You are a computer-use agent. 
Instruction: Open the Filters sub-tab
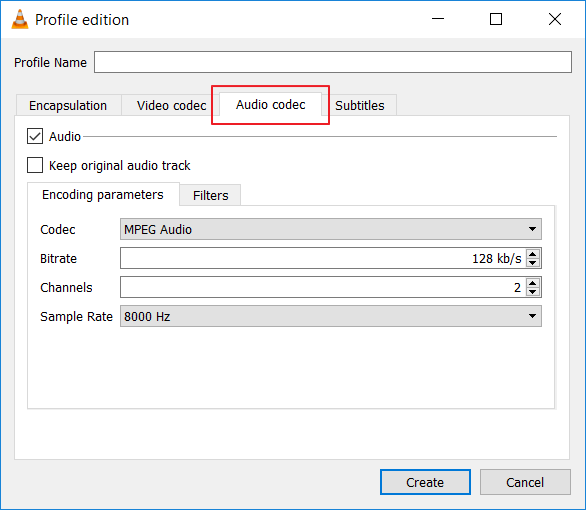[210, 195]
